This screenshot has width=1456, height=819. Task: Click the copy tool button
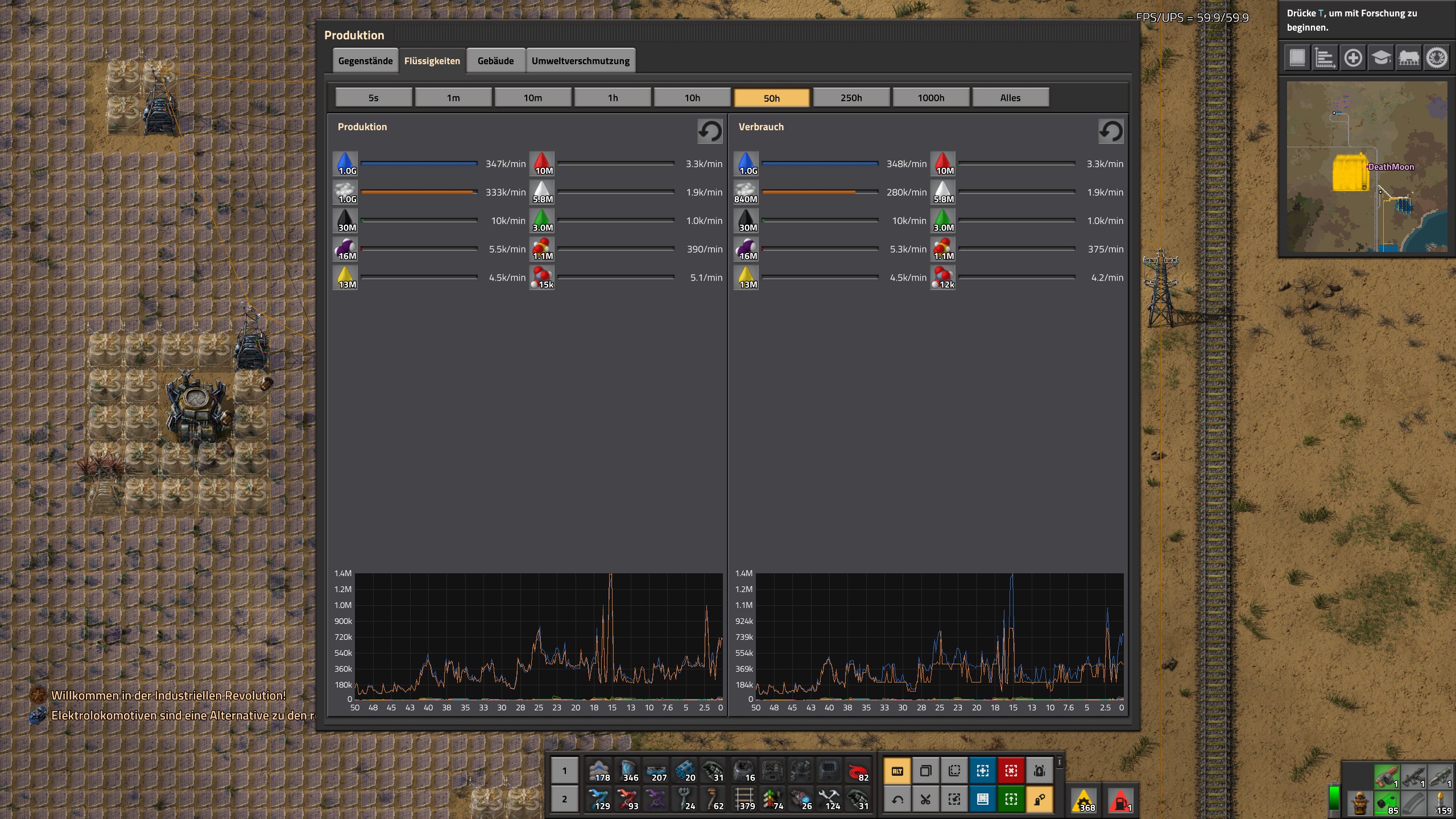point(926,771)
